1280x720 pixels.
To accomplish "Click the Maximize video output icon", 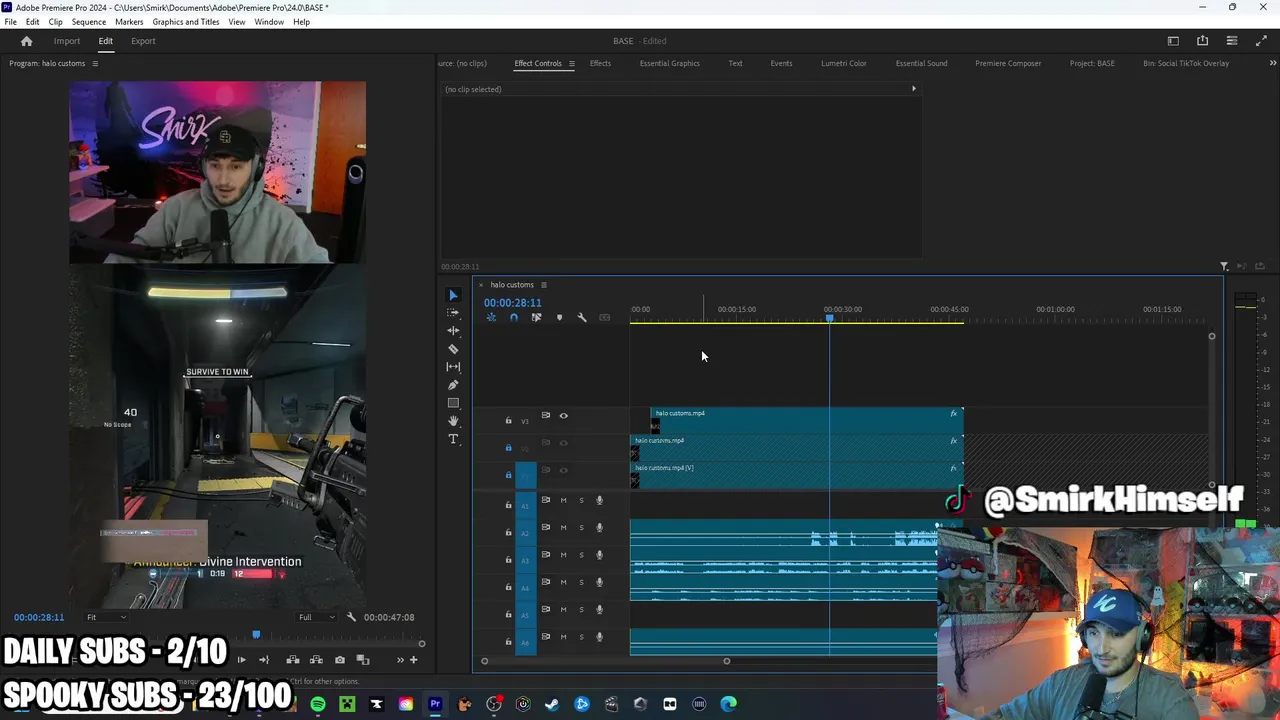I will click(1261, 41).
